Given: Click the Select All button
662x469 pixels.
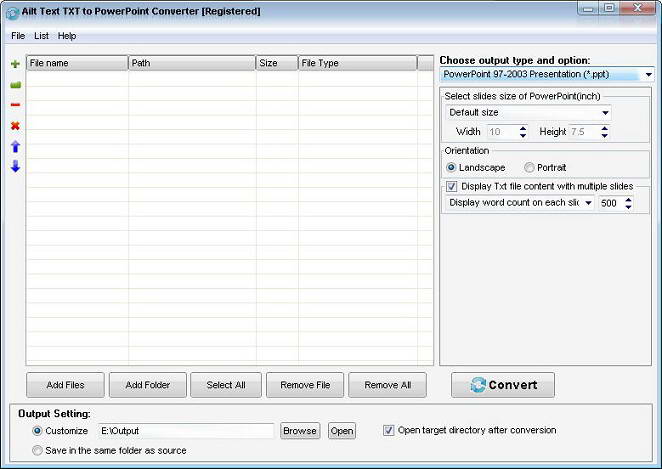Looking at the screenshot, I should 226,385.
